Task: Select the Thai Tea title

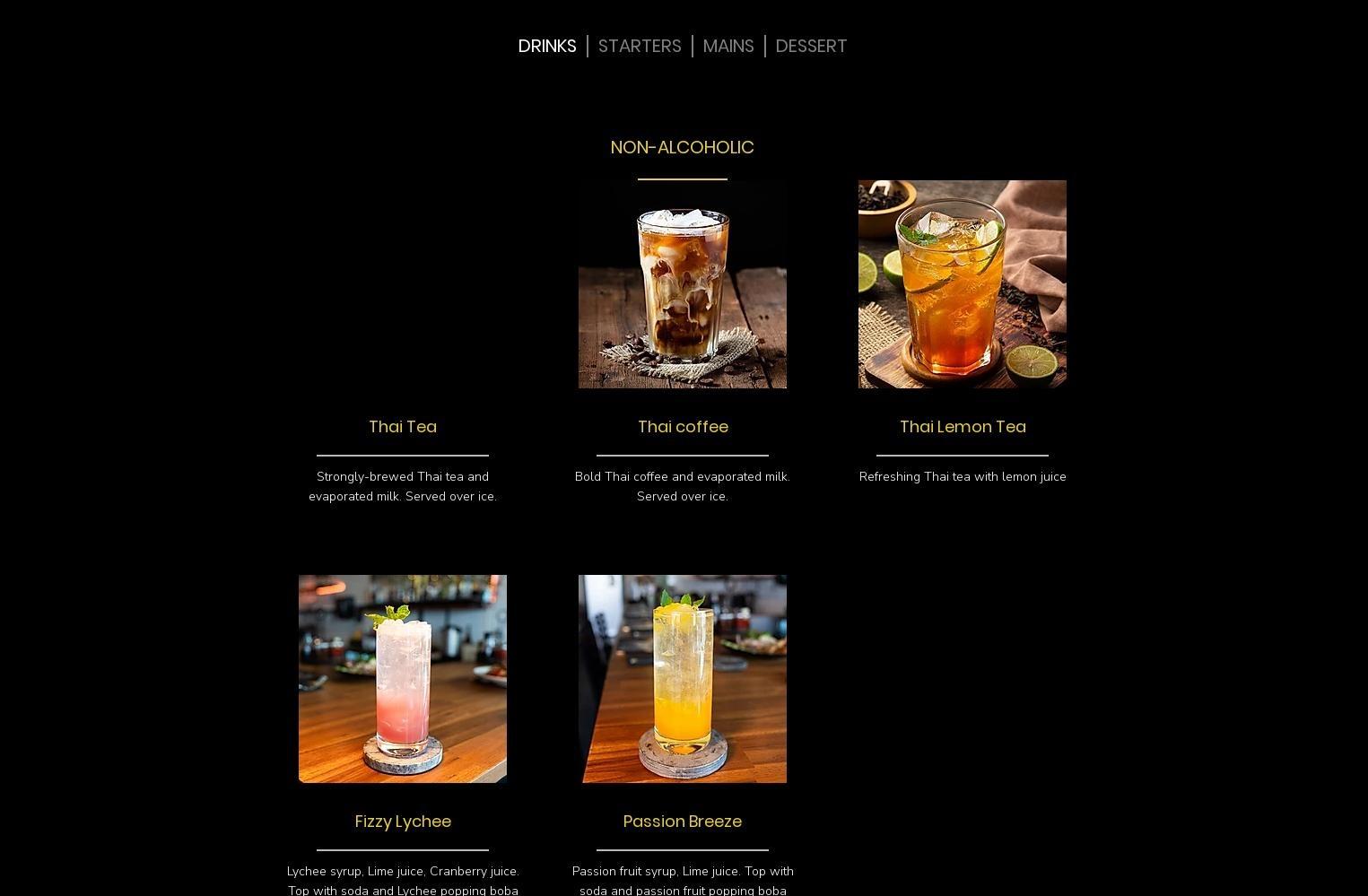Action: click(x=403, y=427)
